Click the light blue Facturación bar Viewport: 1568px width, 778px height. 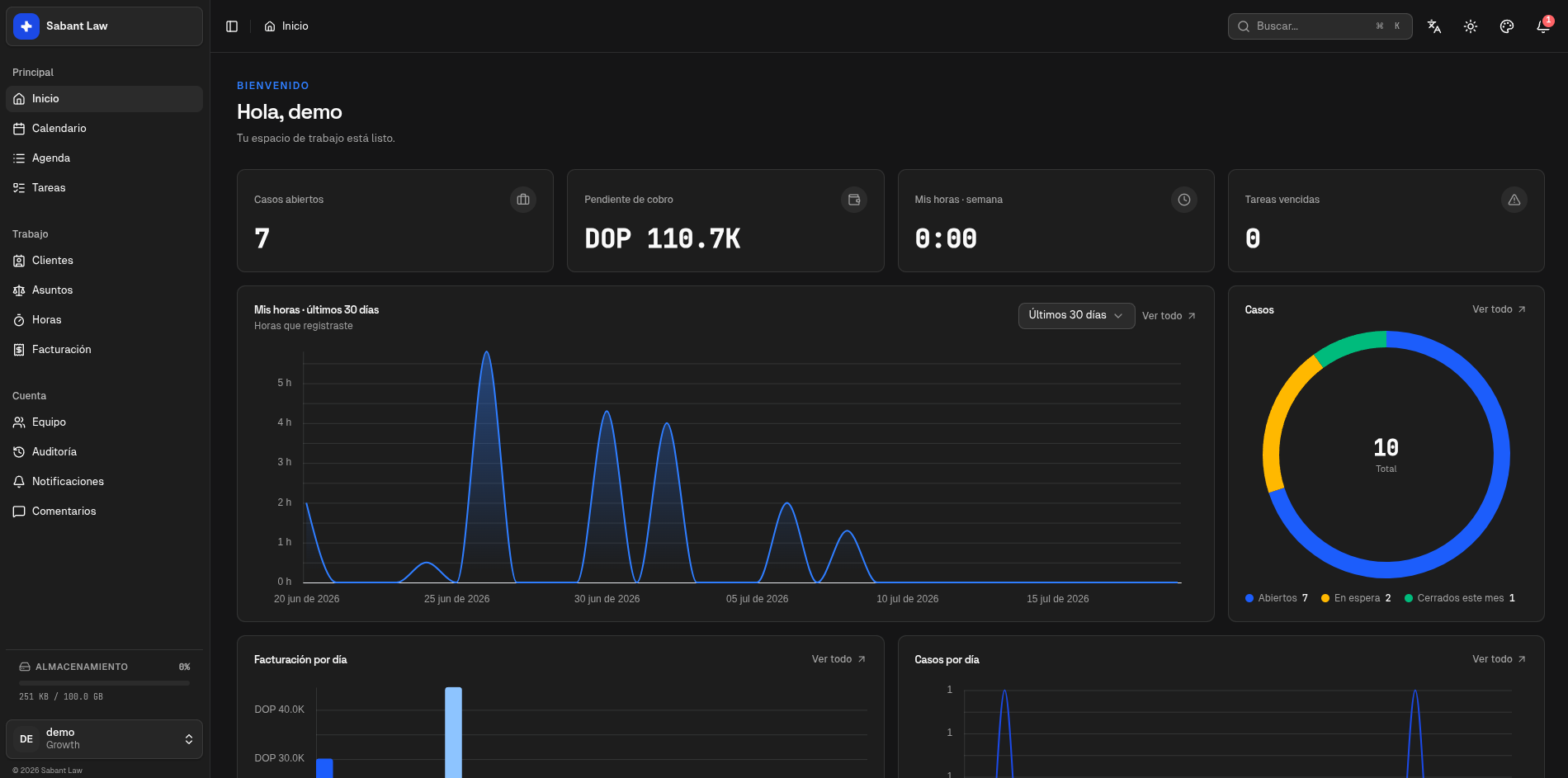(453, 733)
